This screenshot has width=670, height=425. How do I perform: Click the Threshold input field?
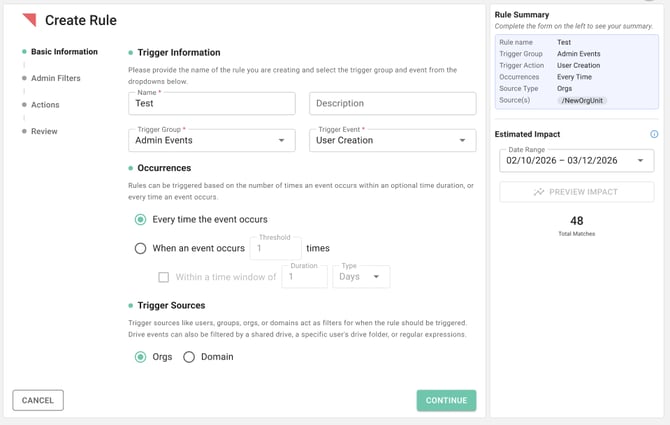tap(276, 248)
